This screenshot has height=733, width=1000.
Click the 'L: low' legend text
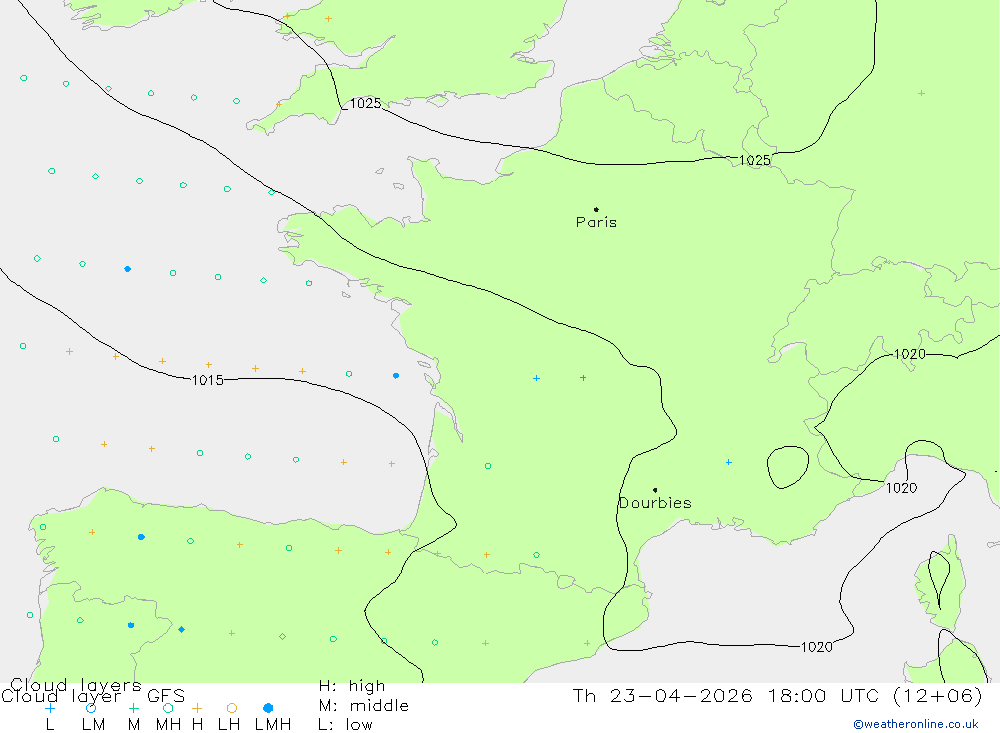click(345, 725)
